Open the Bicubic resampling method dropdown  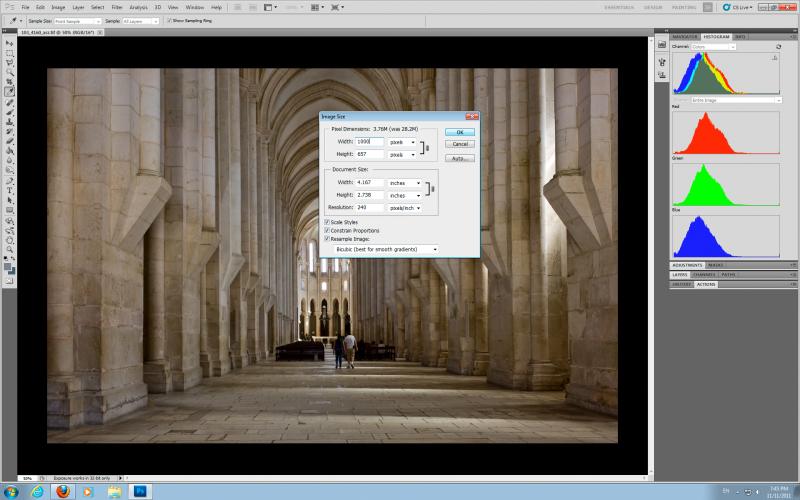(386, 249)
